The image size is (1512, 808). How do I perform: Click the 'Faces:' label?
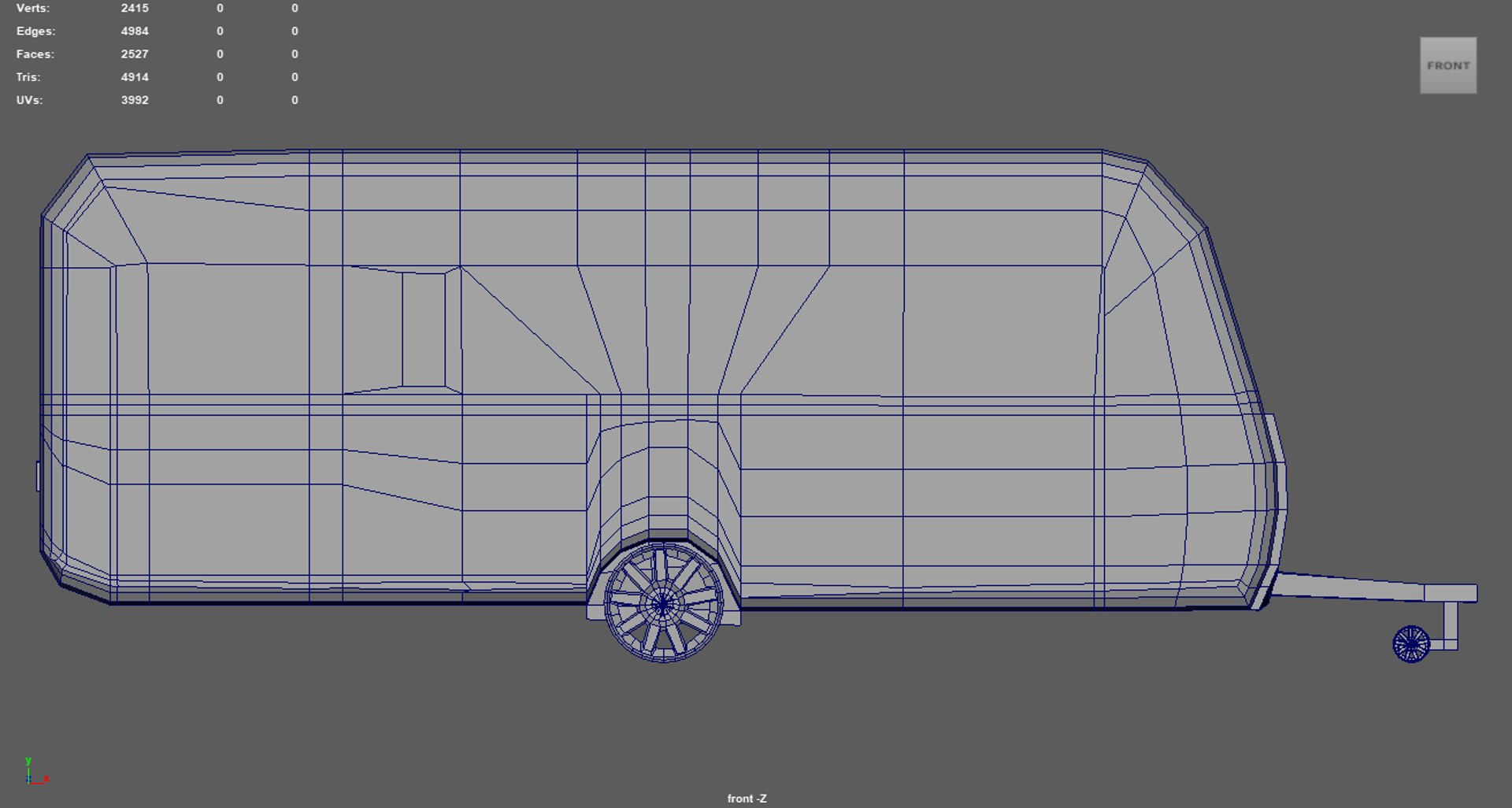click(35, 54)
